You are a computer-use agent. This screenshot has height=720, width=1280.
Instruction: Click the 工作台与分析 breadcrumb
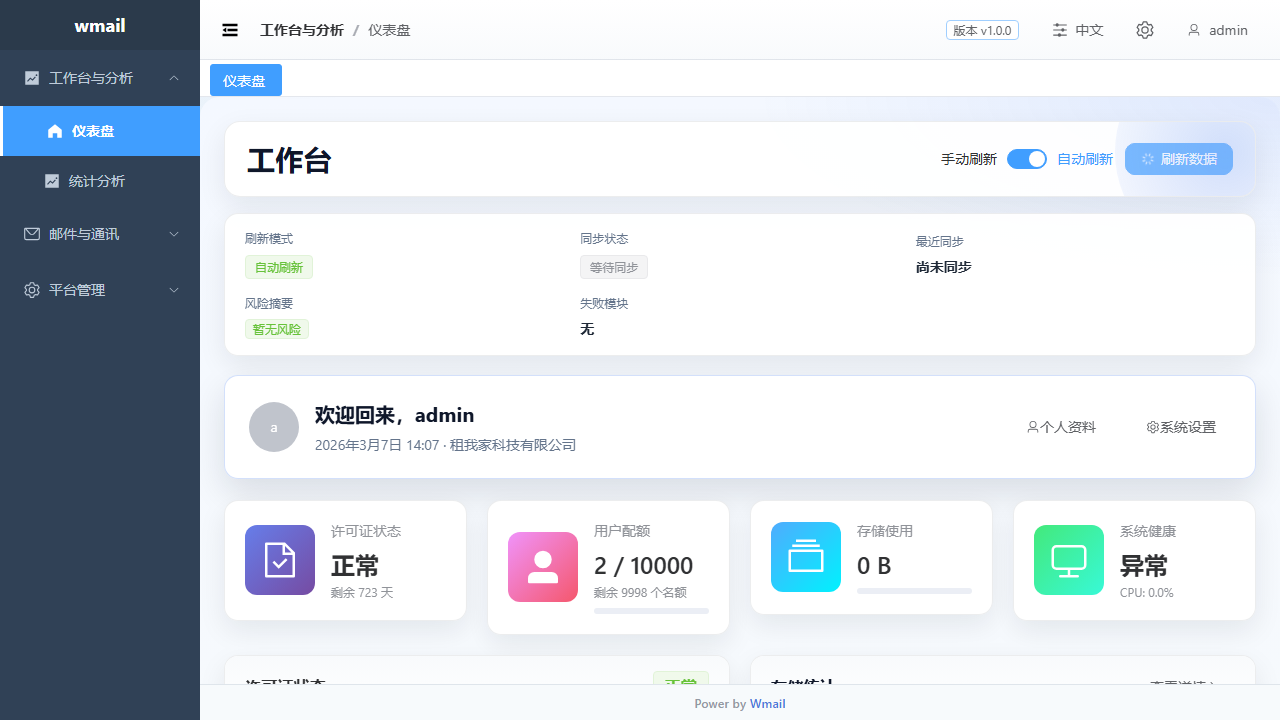click(302, 30)
